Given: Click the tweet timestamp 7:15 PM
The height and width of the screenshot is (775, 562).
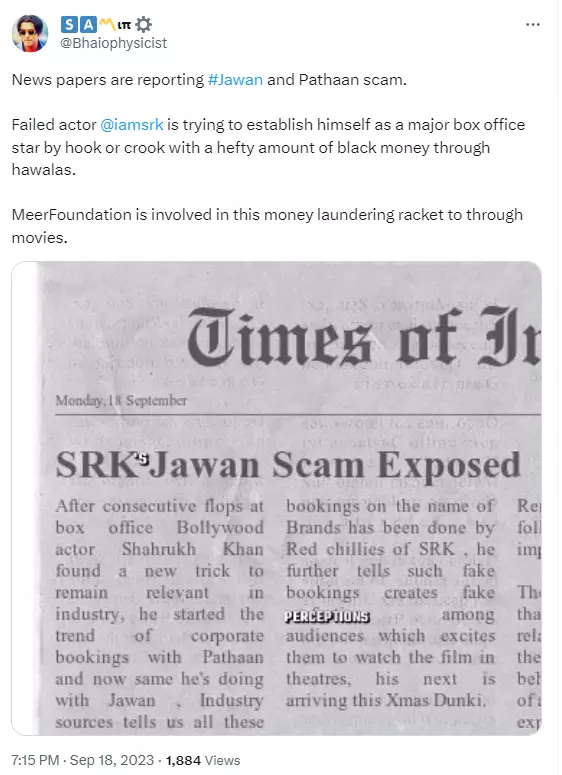Looking at the screenshot, I should click(x=35, y=760).
